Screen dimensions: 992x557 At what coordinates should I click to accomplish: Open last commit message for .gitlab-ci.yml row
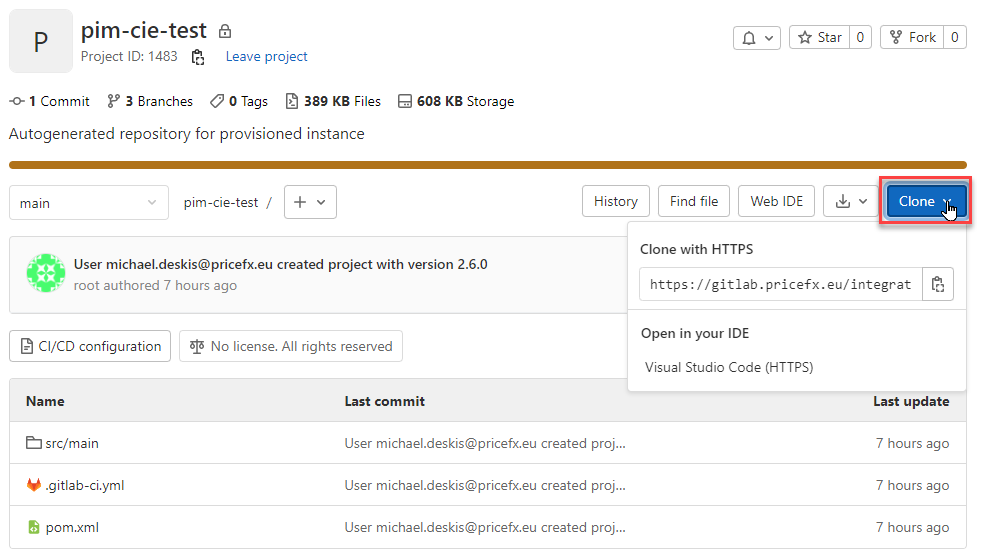[485, 485]
